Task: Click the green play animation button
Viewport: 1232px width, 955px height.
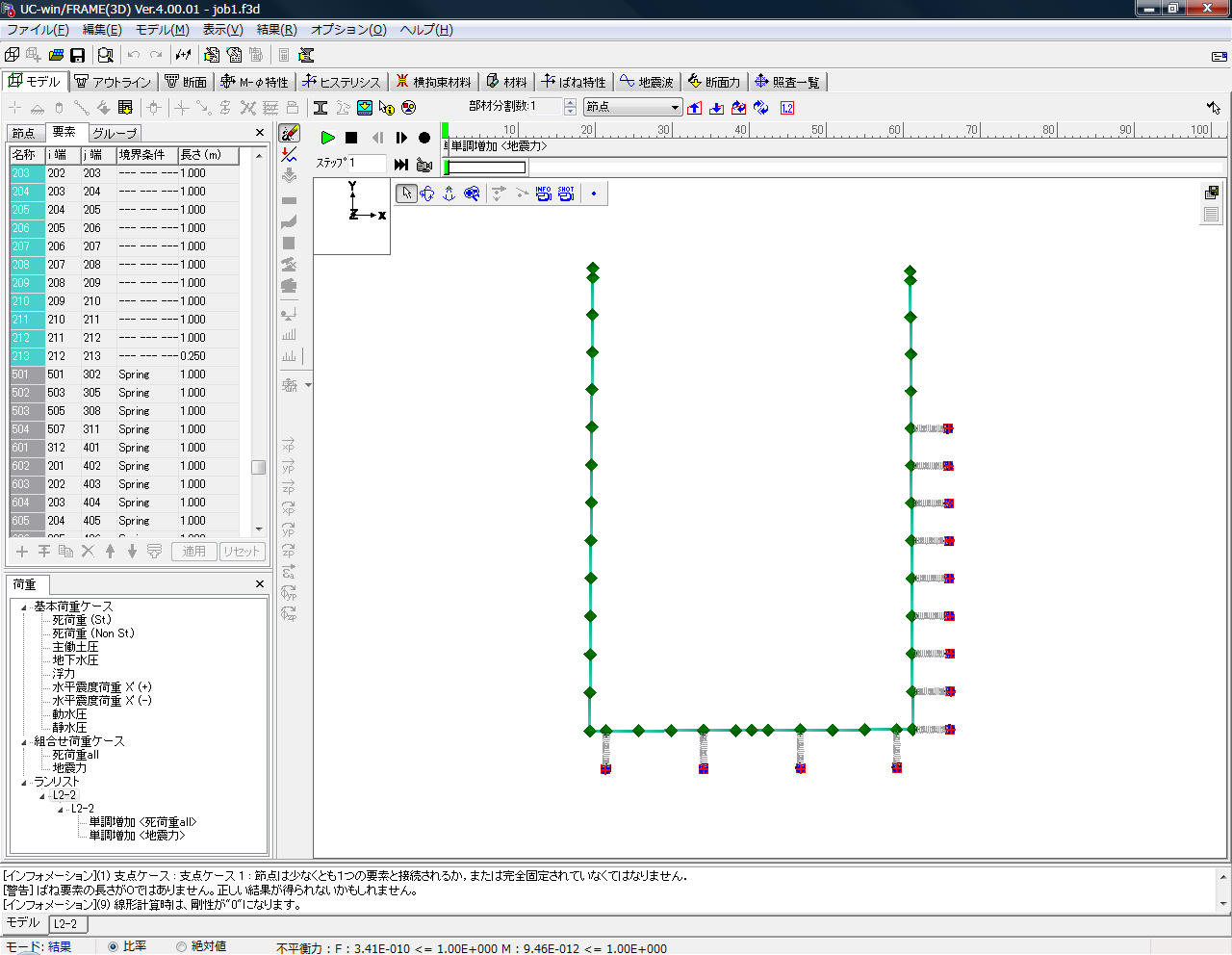Action: click(x=328, y=138)
